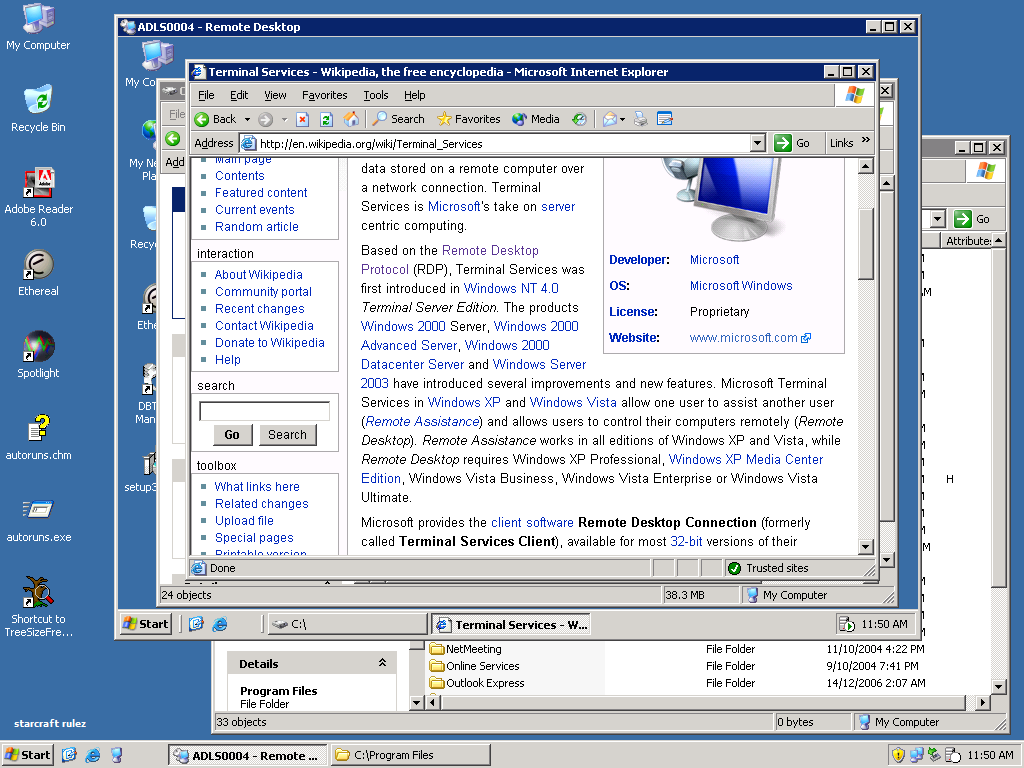Go to the browser Home page
The image size is (1024, 768).
click(351, 119)
